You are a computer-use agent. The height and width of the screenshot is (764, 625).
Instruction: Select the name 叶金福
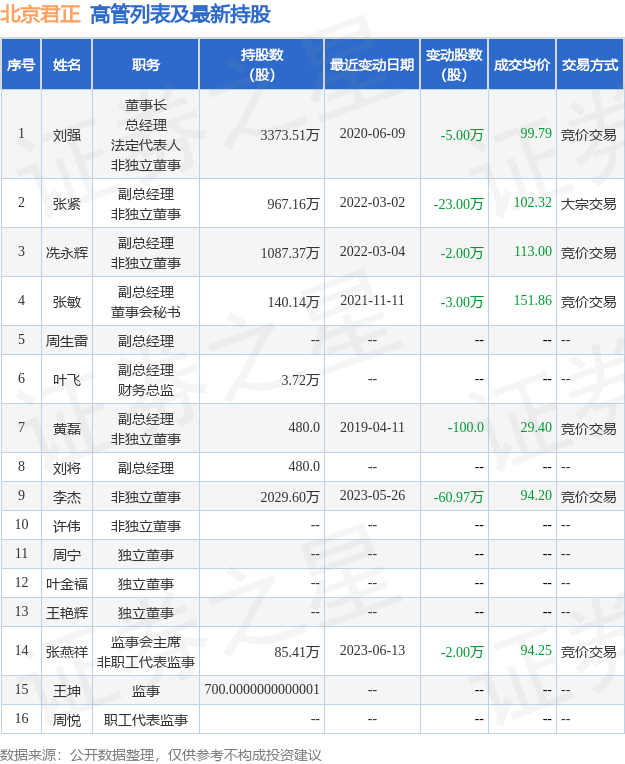67,584
